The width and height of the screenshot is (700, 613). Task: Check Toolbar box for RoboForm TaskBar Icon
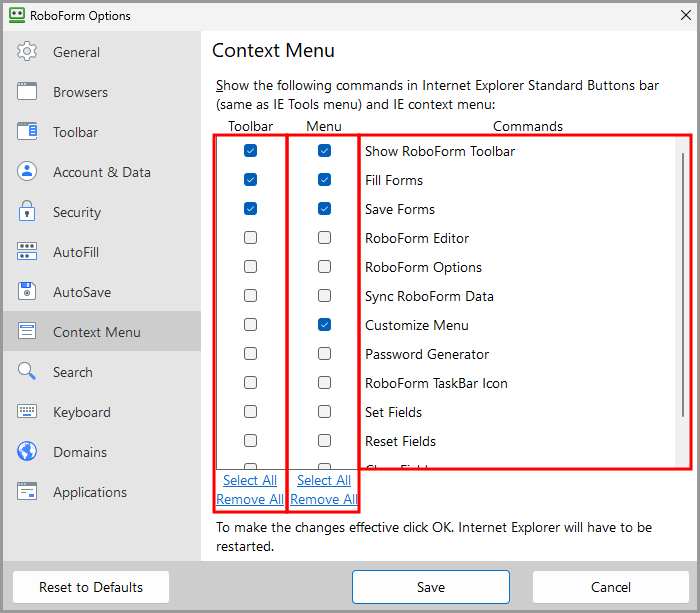[x=250, y=383]
